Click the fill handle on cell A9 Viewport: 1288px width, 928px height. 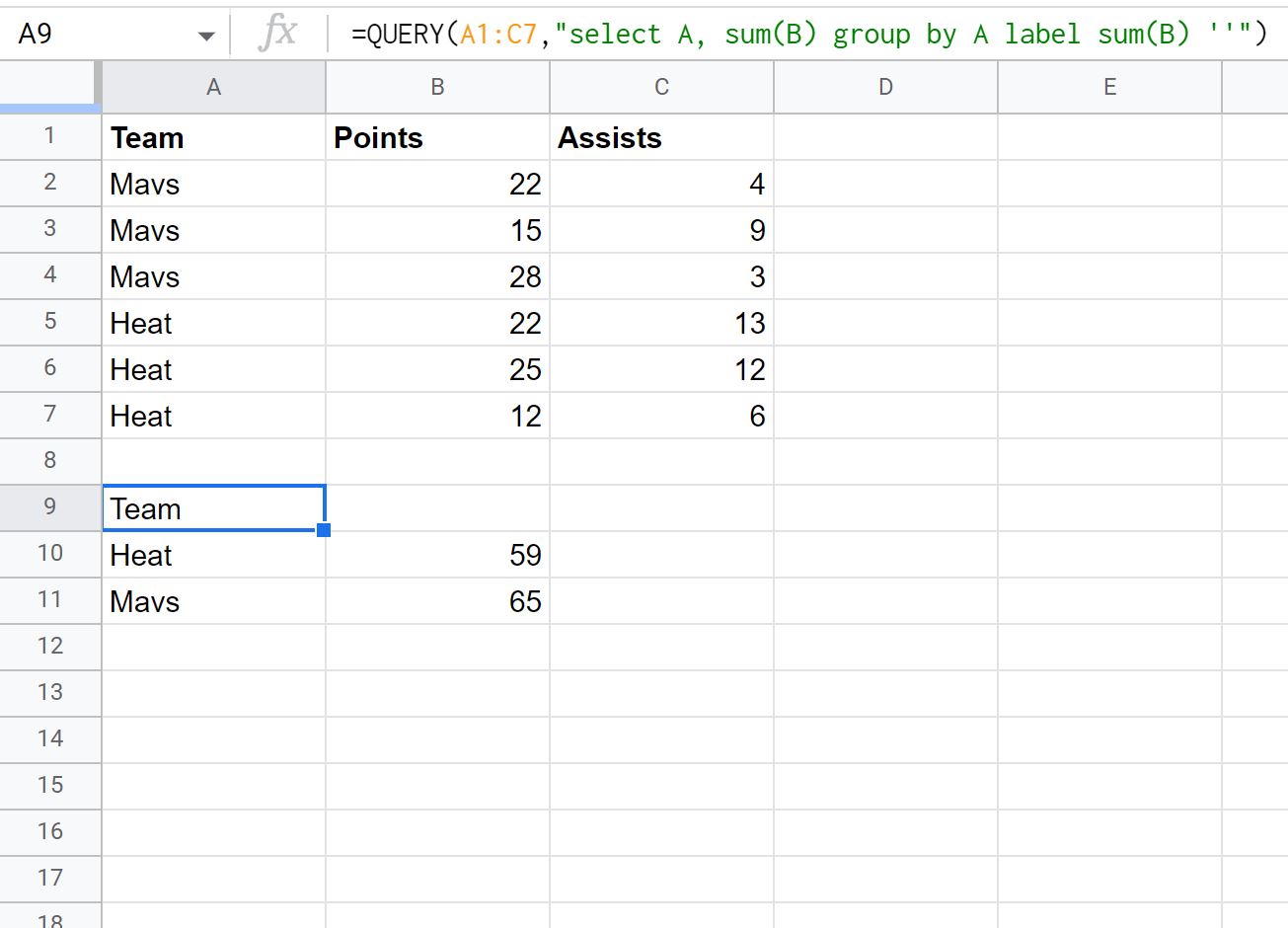324,530
